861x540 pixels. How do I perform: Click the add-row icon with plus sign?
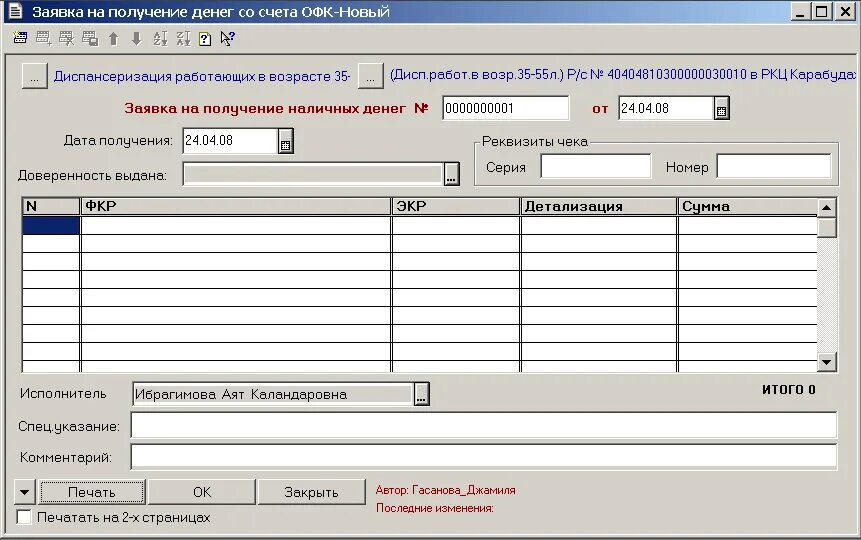[x=43, y=38]
